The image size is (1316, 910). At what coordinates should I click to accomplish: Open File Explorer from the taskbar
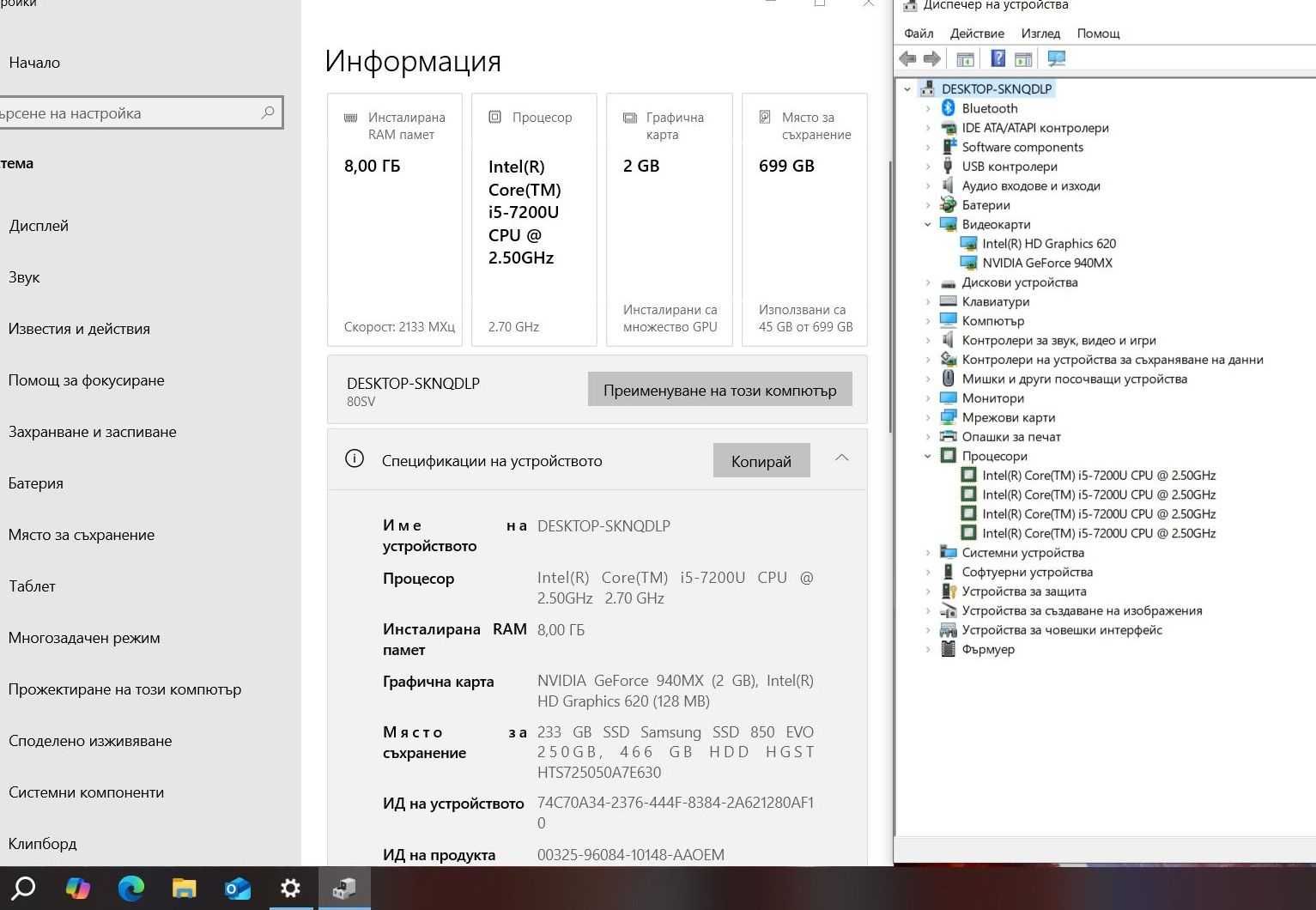[185, 888]
